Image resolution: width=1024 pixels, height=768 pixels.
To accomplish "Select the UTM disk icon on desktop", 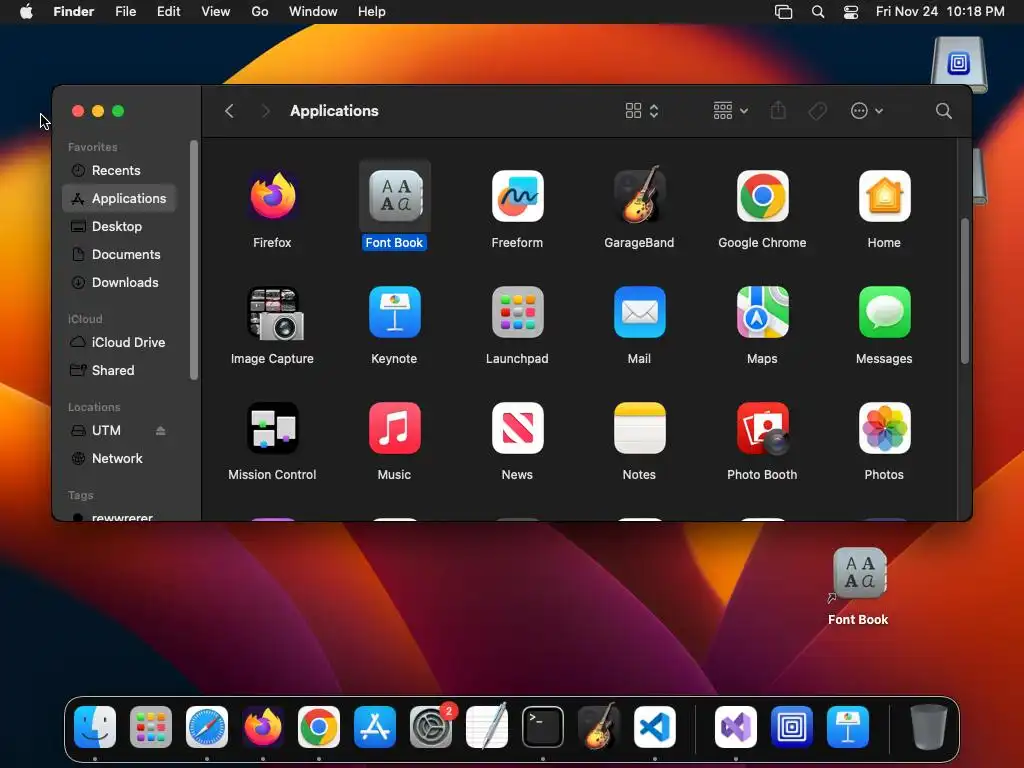I will [958, 63].
